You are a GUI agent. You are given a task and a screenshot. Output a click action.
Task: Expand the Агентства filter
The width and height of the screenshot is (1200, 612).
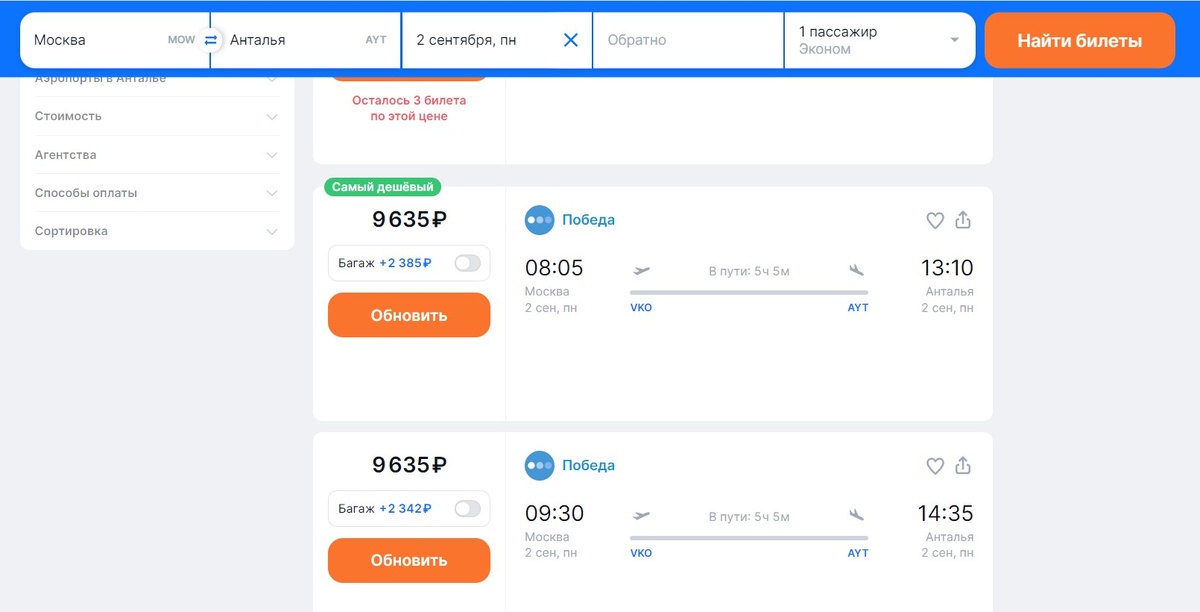click(157, 155)
